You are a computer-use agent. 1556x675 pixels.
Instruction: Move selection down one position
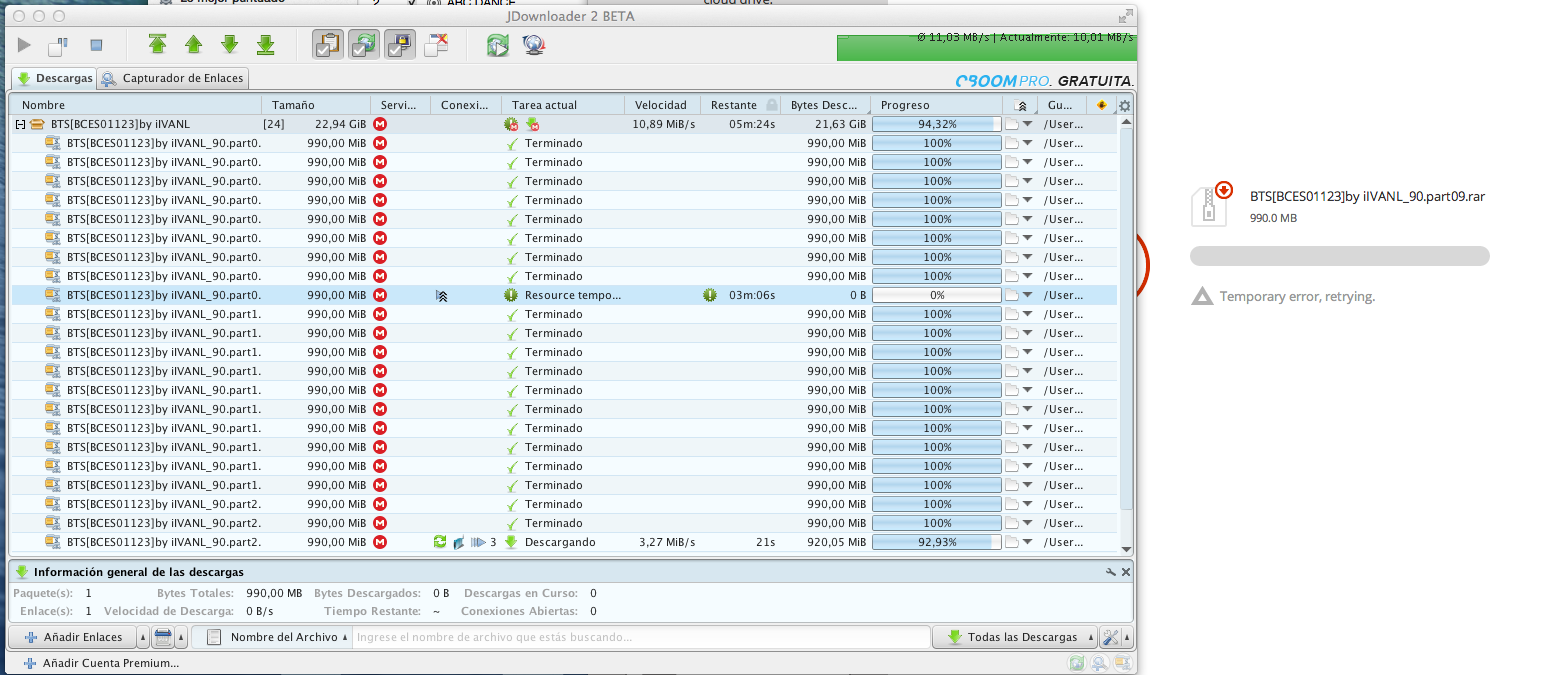click(229, 44)
